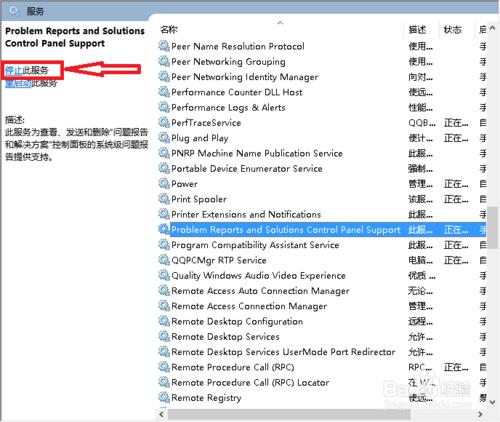Image resolution: width=500 pixels, height=422 pixels.
Task: Select Peer Name Resolution Protocol service name
Action: 238,46
